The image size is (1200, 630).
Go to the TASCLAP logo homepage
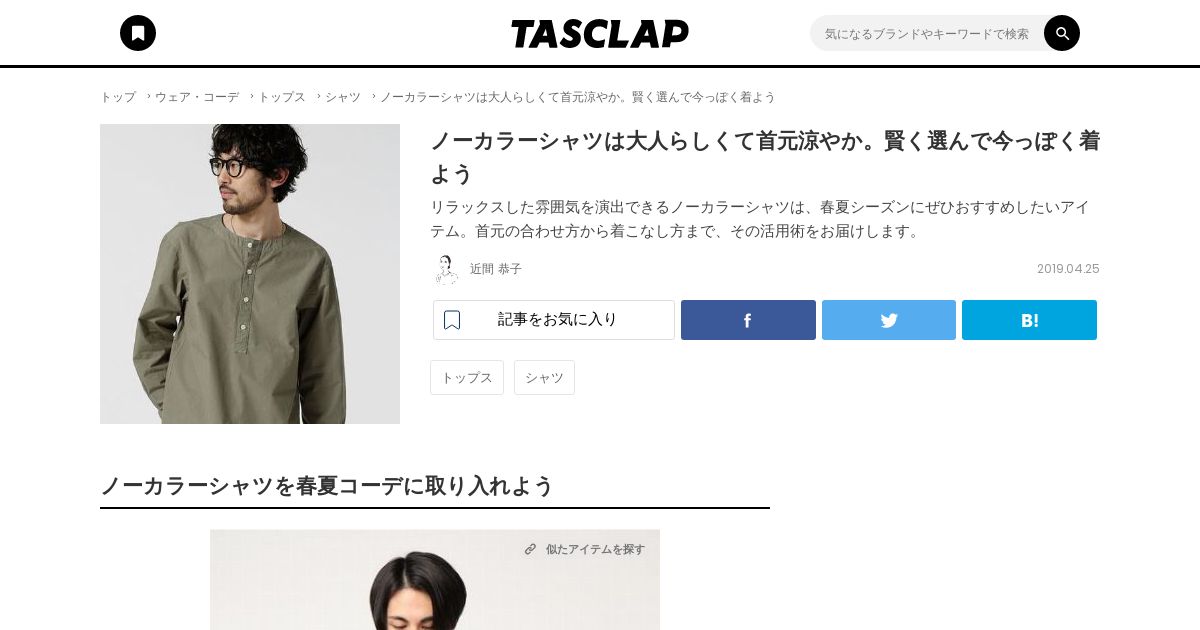coord(600,34)
